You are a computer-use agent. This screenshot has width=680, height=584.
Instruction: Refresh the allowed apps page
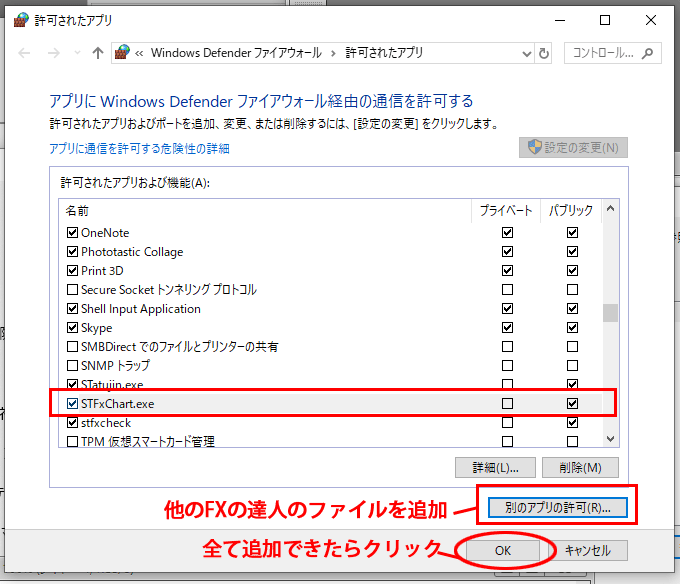(544, 54)
